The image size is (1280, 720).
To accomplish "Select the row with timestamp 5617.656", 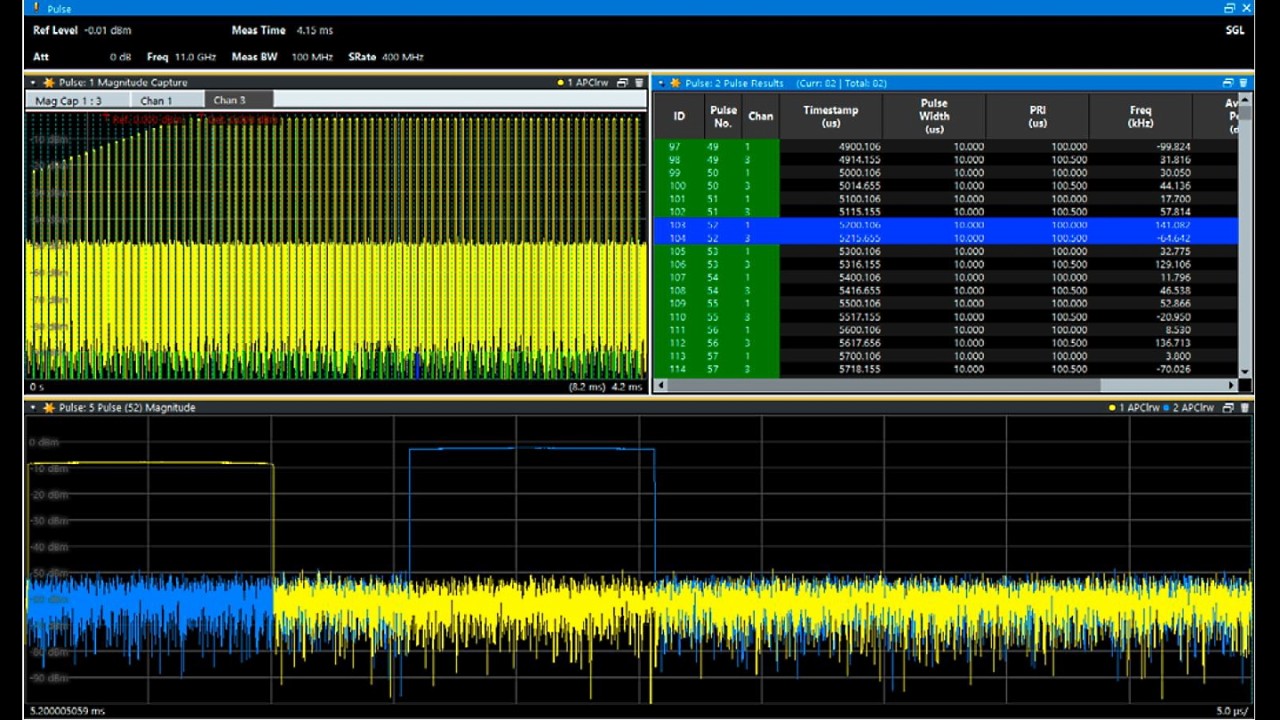I will [x=946, y=343].
